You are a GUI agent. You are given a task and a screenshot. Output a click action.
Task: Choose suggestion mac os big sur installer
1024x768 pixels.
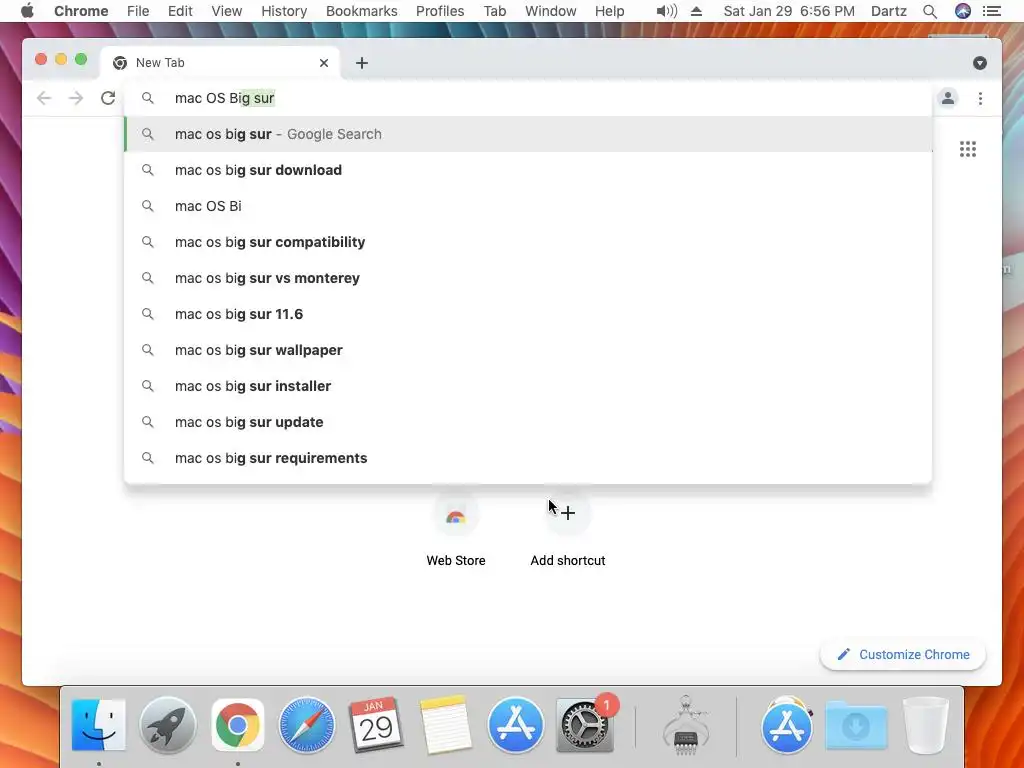tap(528, 386)
